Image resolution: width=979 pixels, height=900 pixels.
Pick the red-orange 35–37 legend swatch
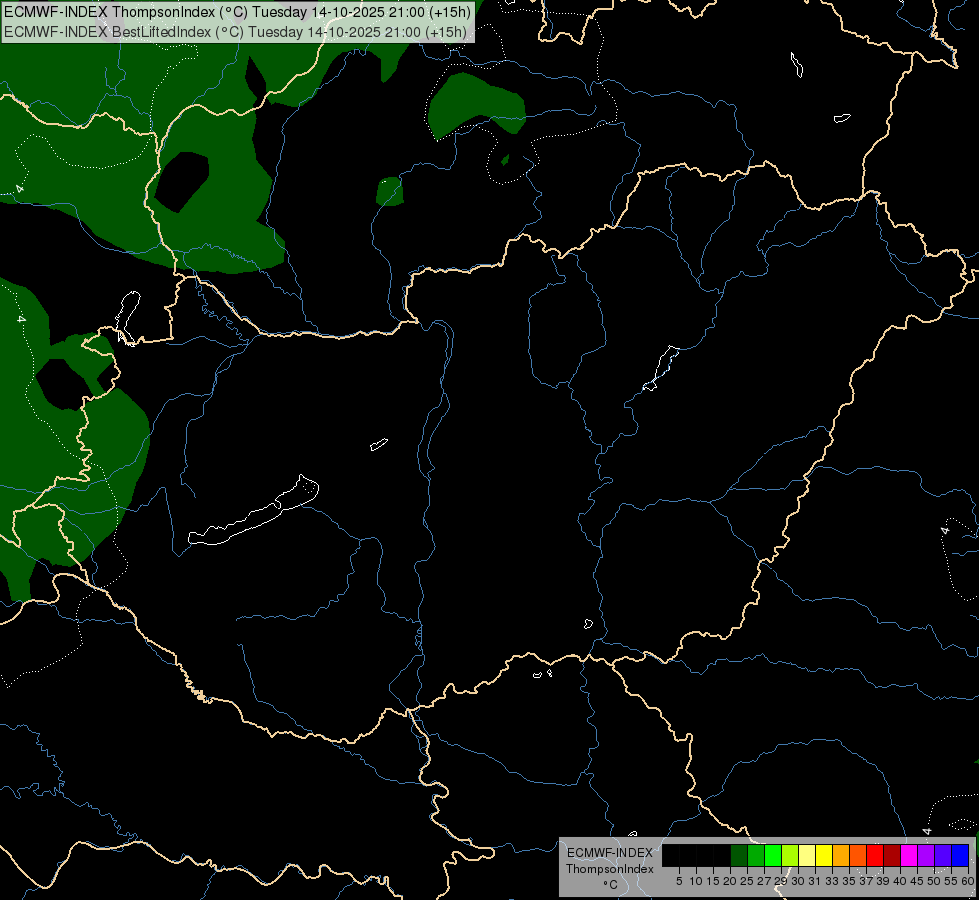pyautogui.click(x=858, y=856)
